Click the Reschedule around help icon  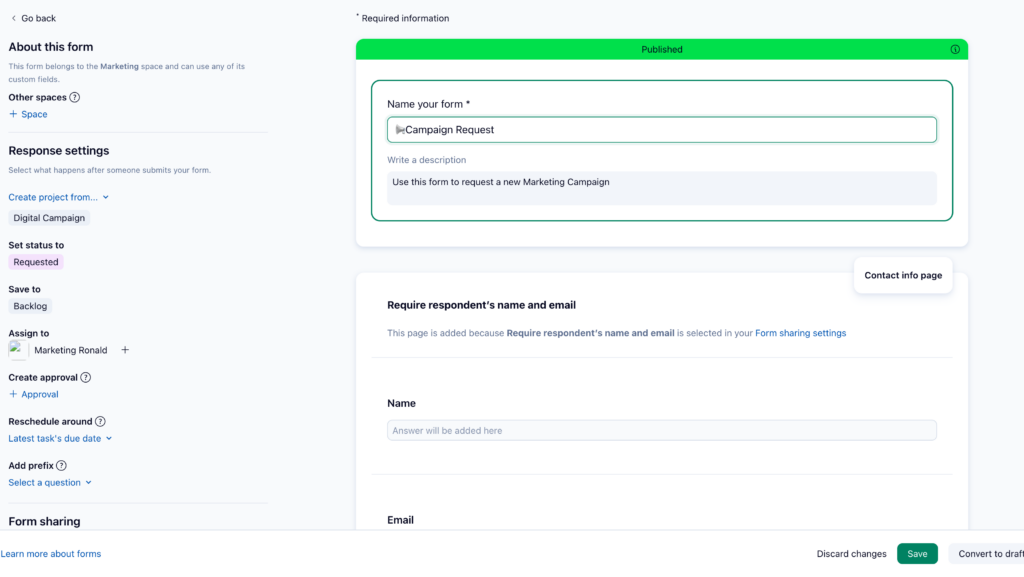100,422
